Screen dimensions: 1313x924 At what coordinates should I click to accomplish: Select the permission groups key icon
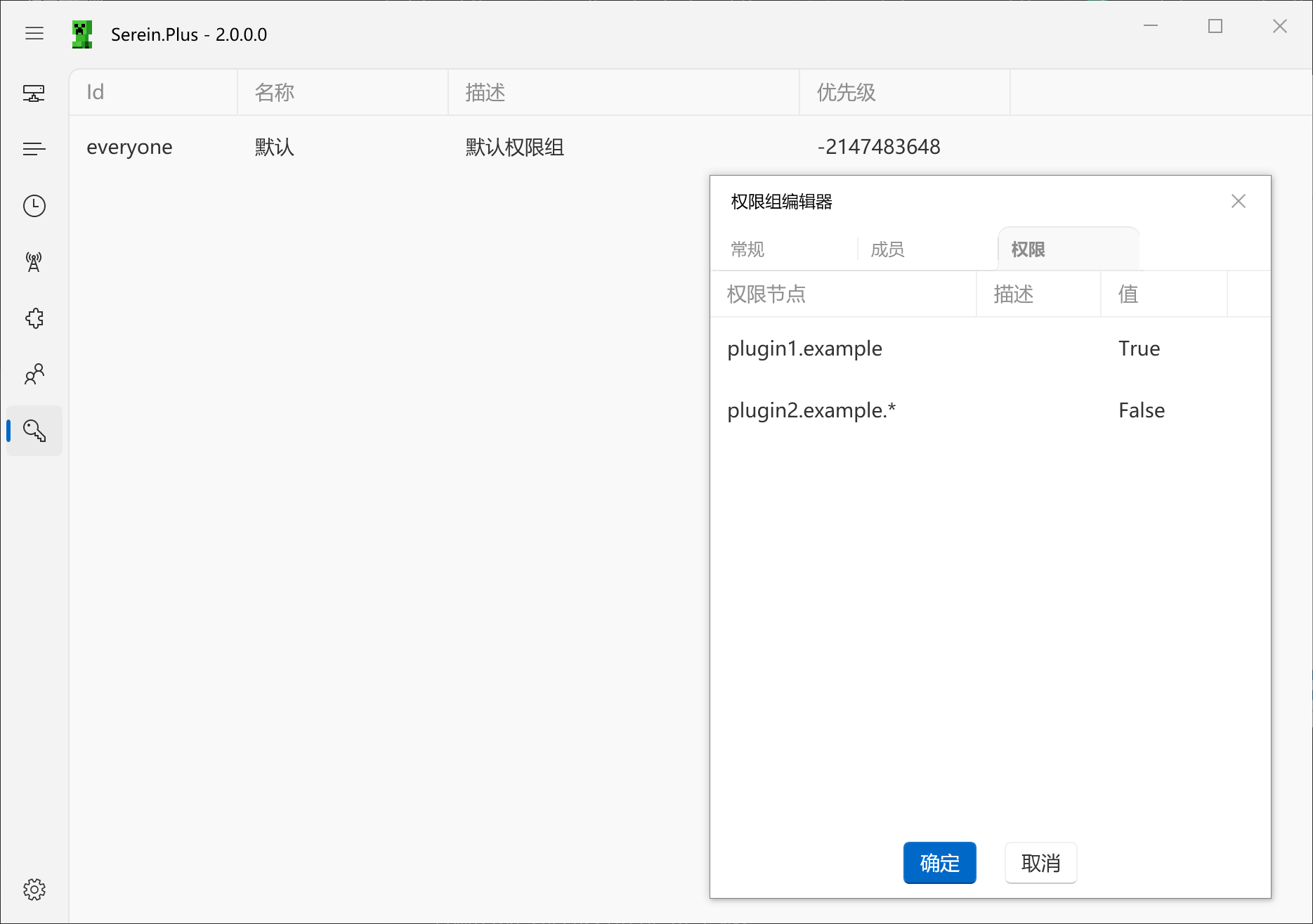coord(34,430)
